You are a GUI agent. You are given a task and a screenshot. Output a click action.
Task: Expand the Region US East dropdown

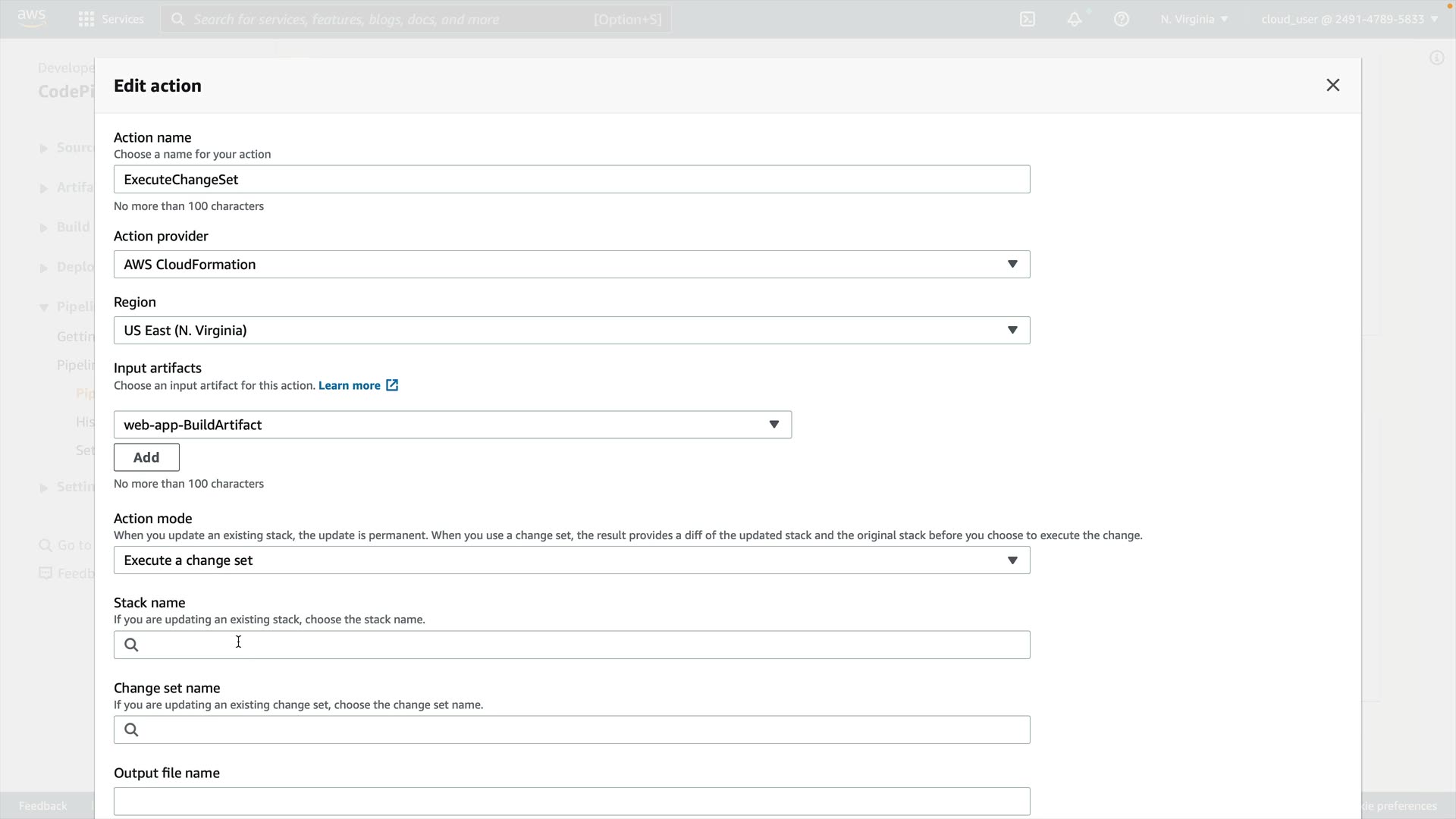pyautogui.click(x=571, y=330)
